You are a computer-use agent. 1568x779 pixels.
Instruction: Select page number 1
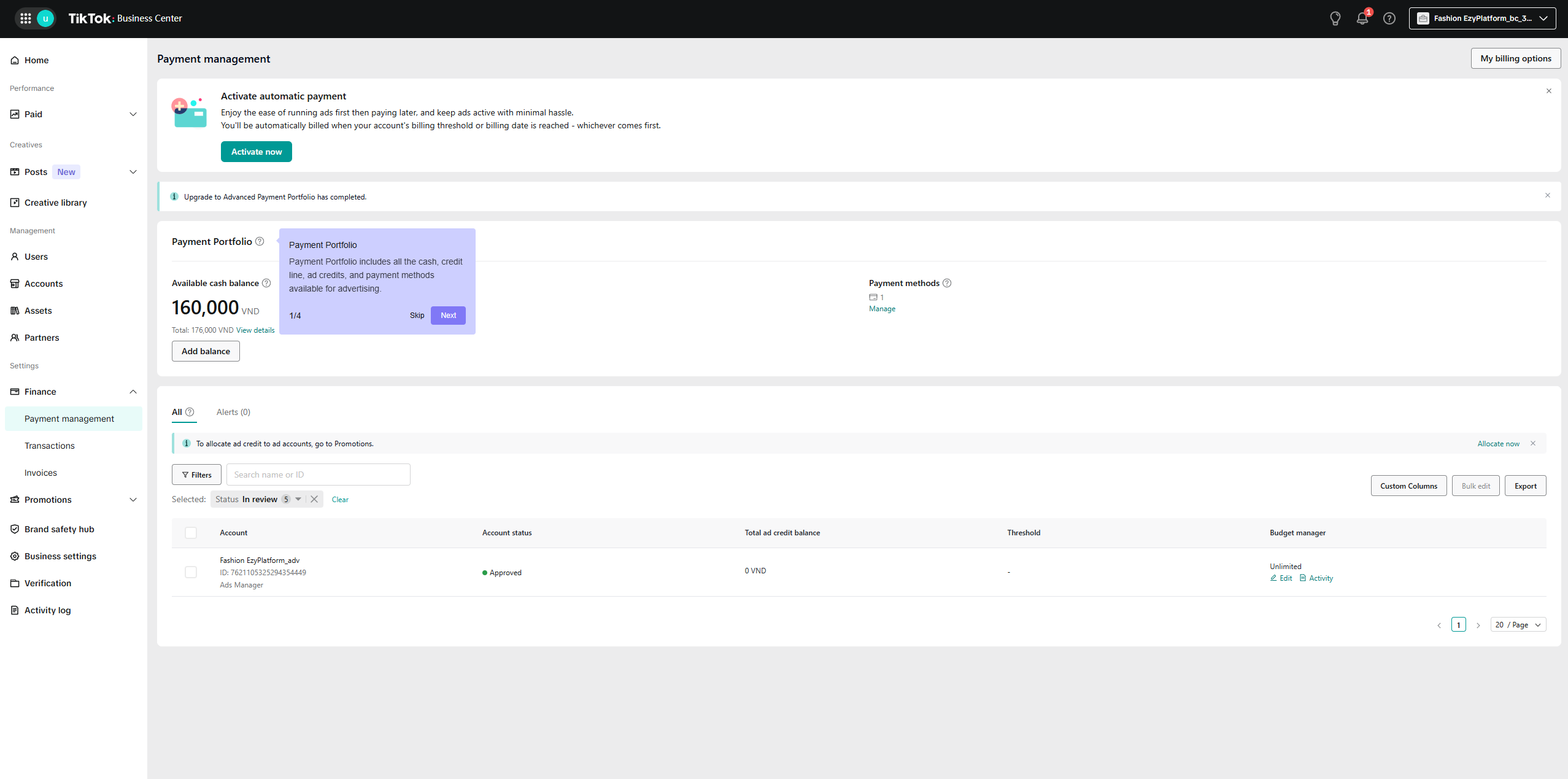(1459, 625)
